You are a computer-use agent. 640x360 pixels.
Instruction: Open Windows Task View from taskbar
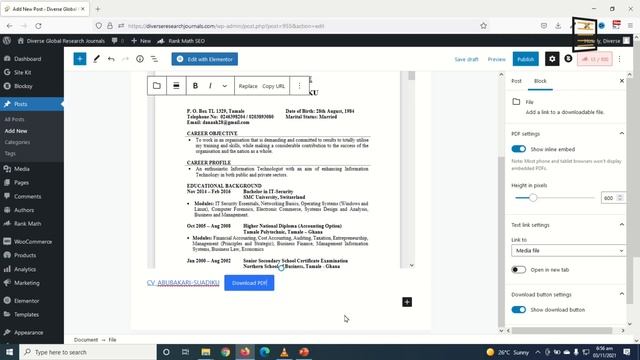click(x=185, y=352)
